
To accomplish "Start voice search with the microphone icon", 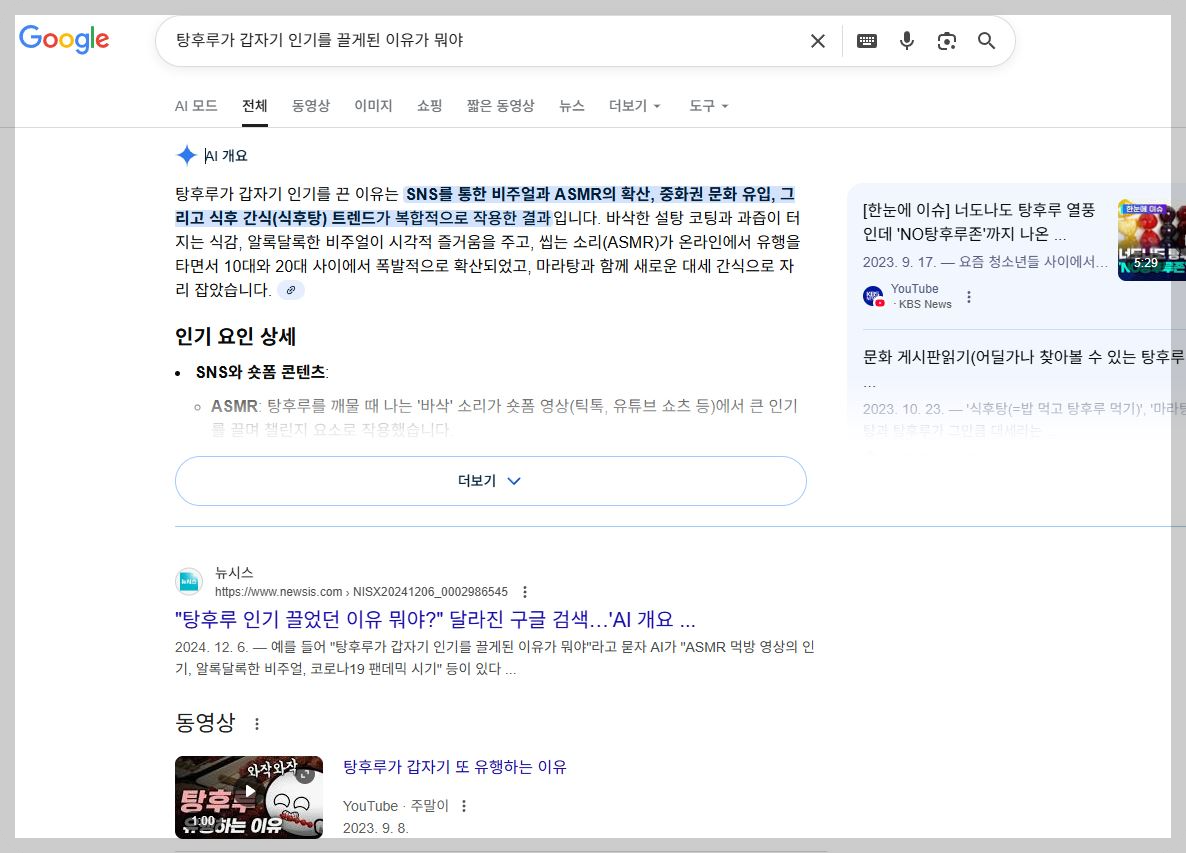I will (x=907, y=41).
